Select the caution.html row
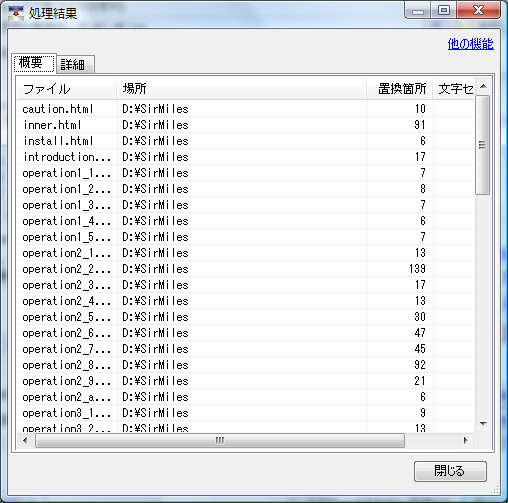The height and width of the screenshot is (503, 508). pyautogui.click(x=246, y=109)
